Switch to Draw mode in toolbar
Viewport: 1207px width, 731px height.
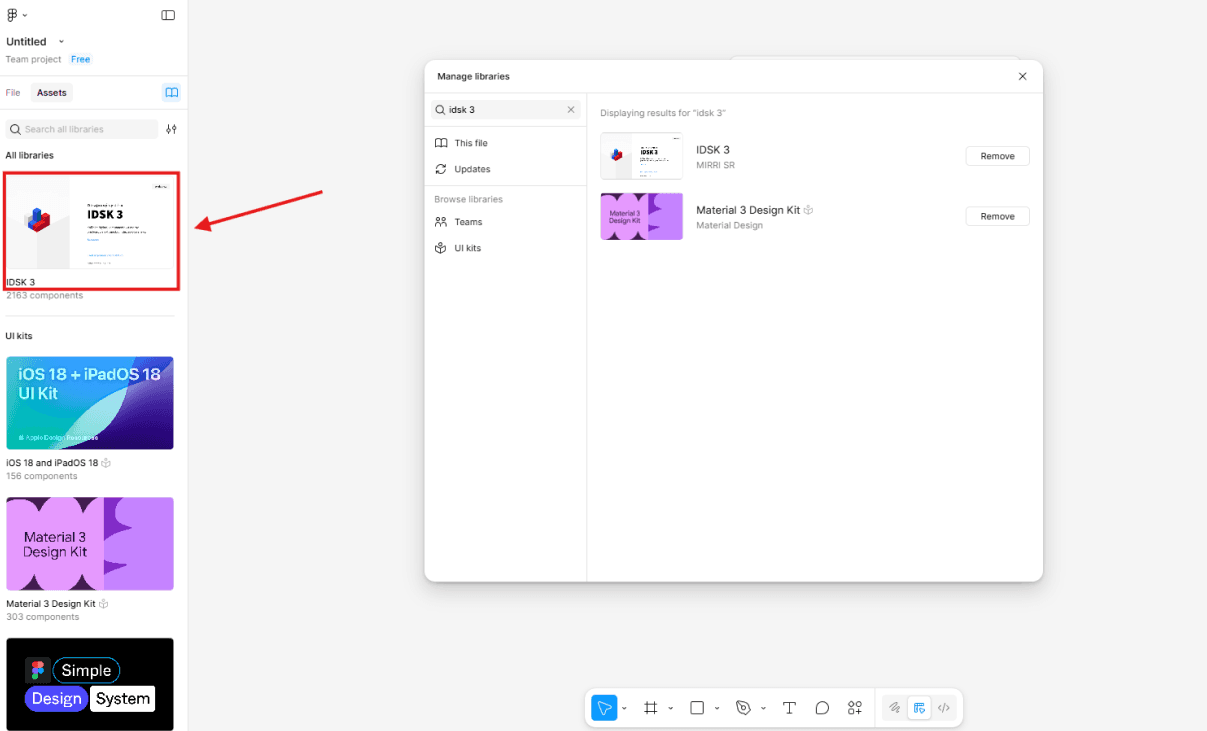click(895, 708)
